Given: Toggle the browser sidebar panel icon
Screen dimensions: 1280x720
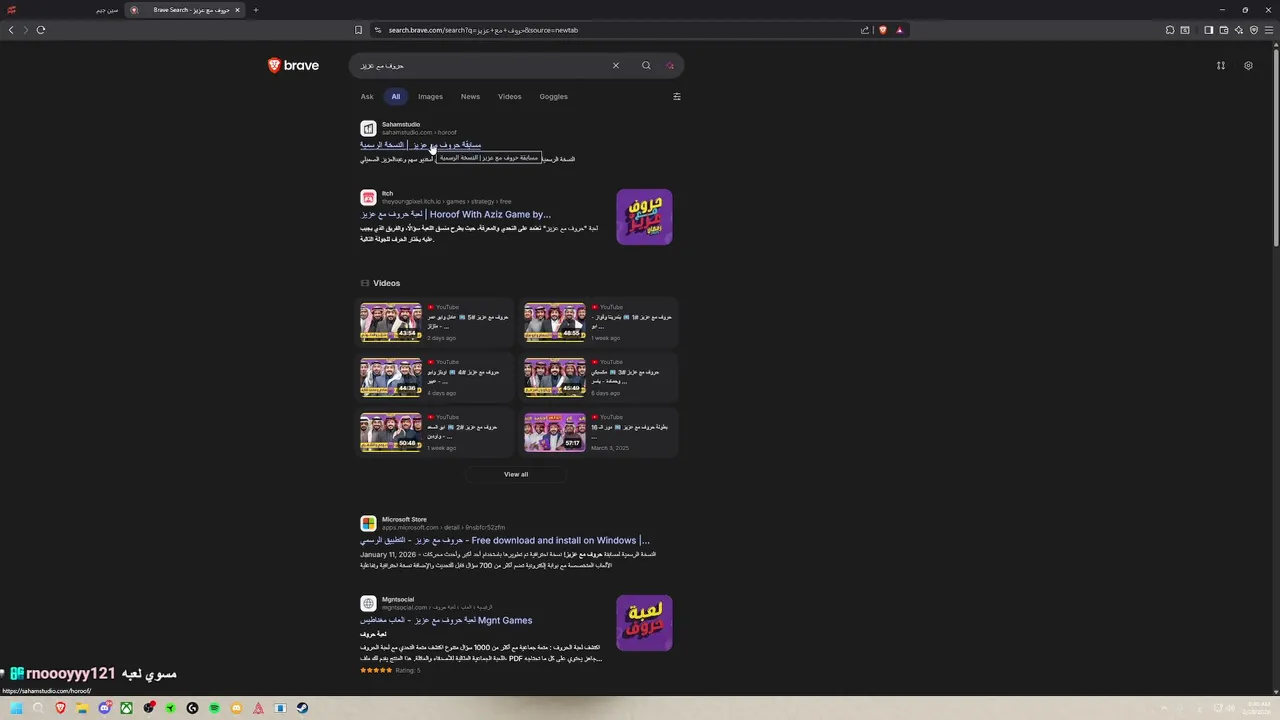Looking at the screenshot, I should tap(1209, 30).
